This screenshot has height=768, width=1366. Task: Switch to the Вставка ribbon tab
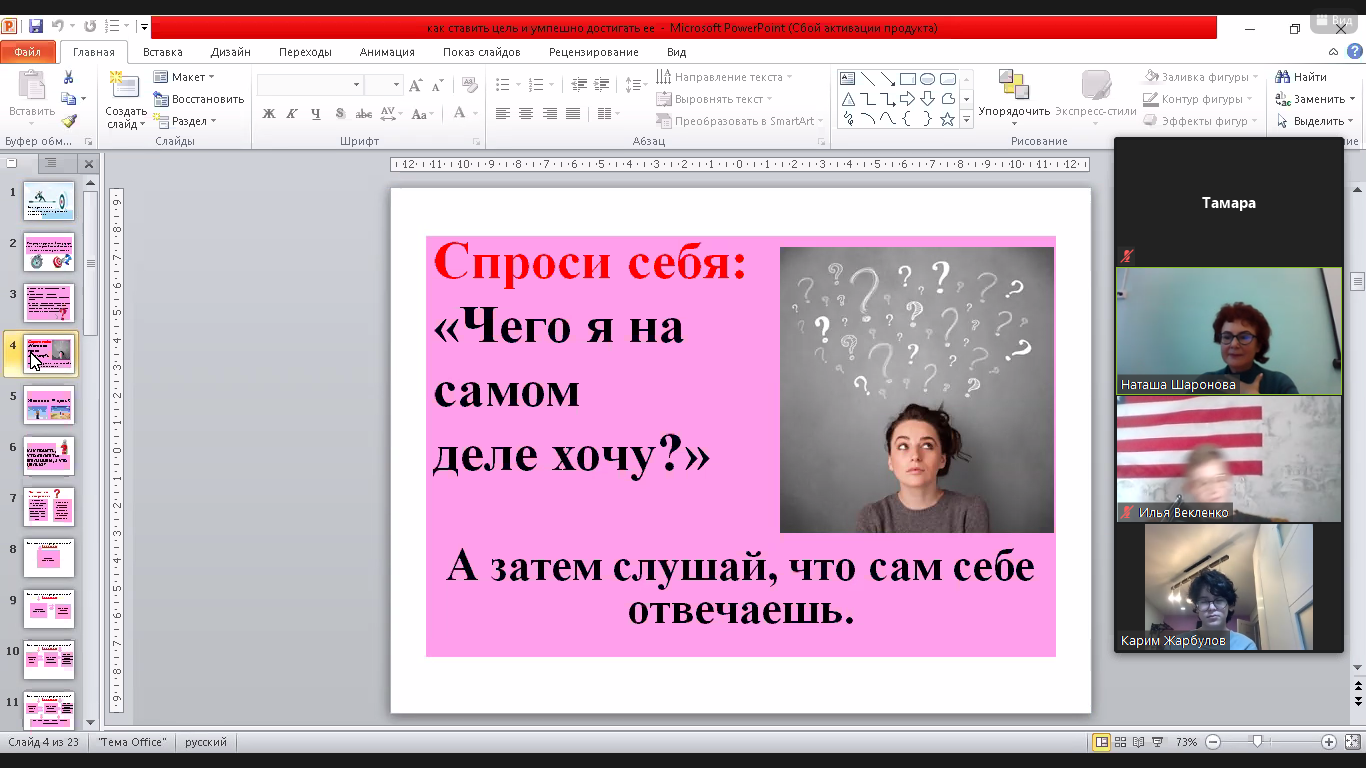click(x=162, y=52)
